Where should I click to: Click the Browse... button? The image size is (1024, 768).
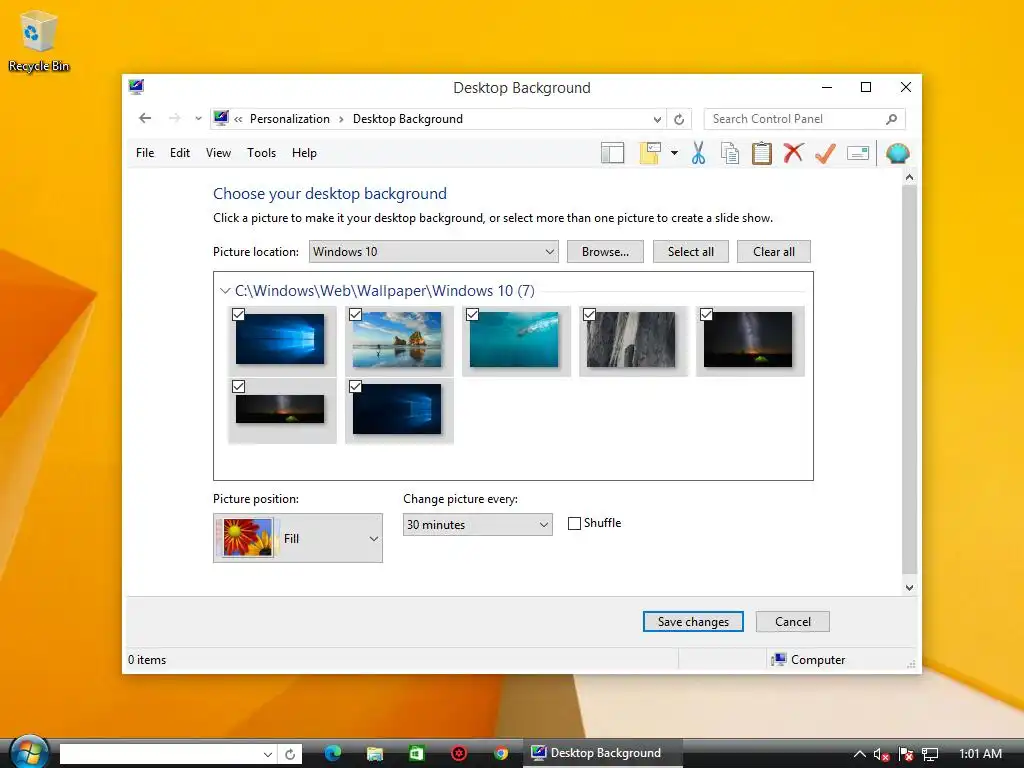pos(605,251)
